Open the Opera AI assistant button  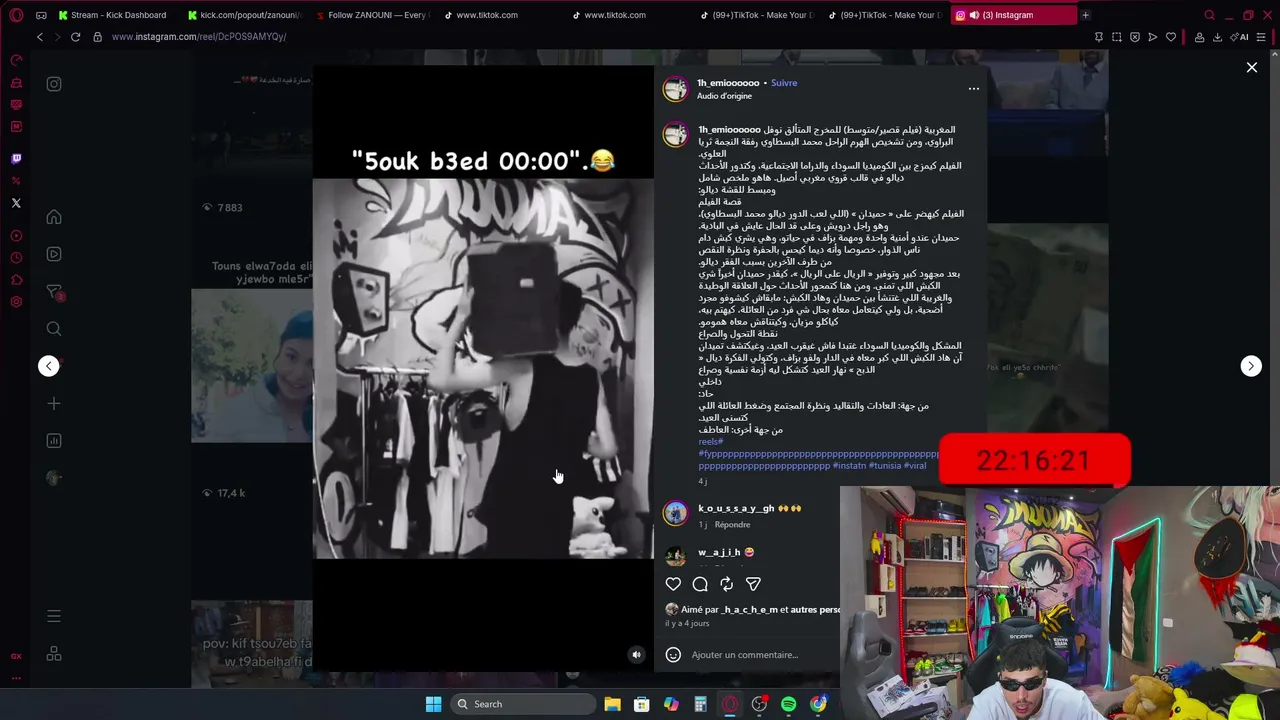coord(1241,37)
